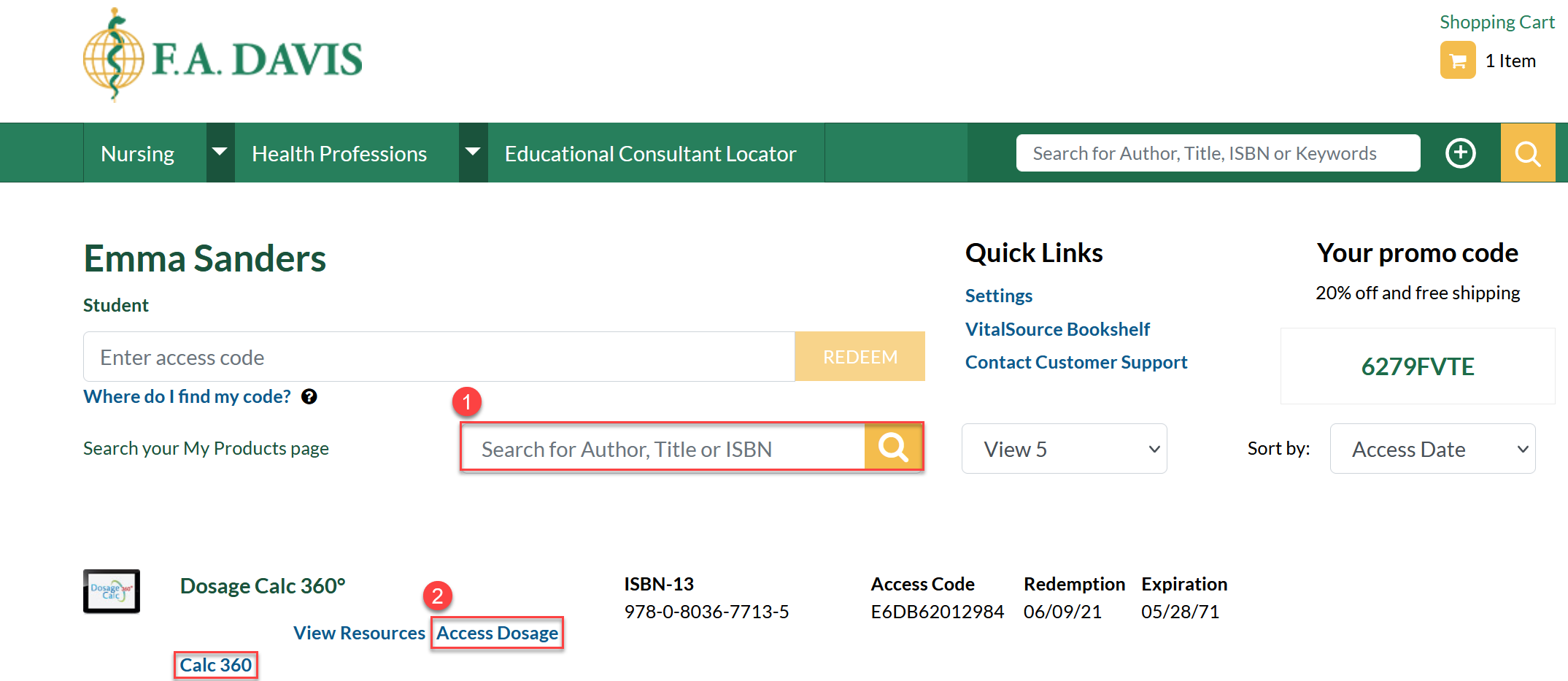Open the Settings quick link

(x=998, y=296)
